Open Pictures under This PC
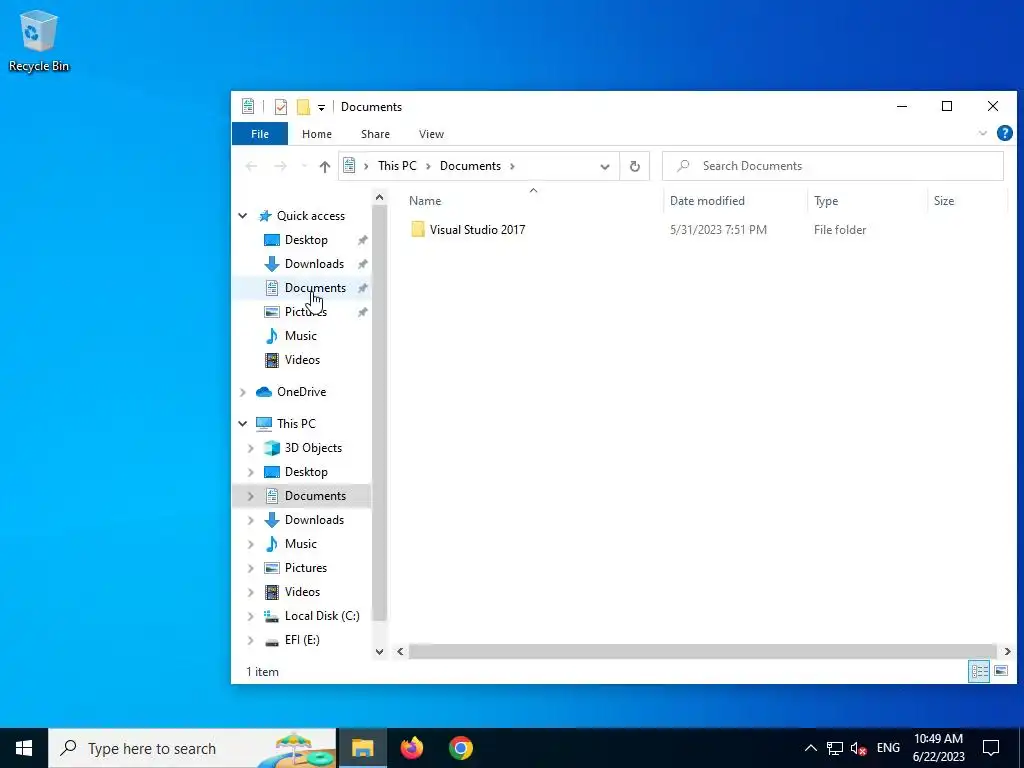Screen dimensions: 1024x768 (x=306, y=568)
